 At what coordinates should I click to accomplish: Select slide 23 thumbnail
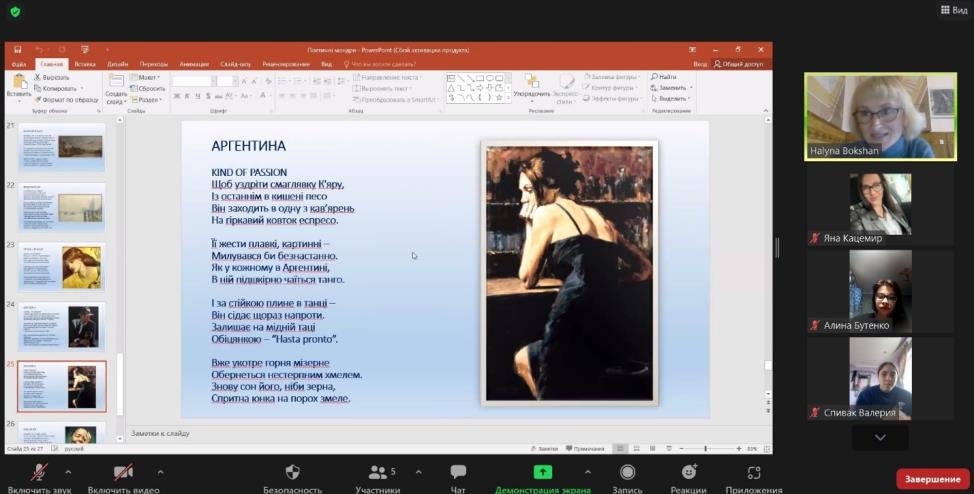point(61,267)
